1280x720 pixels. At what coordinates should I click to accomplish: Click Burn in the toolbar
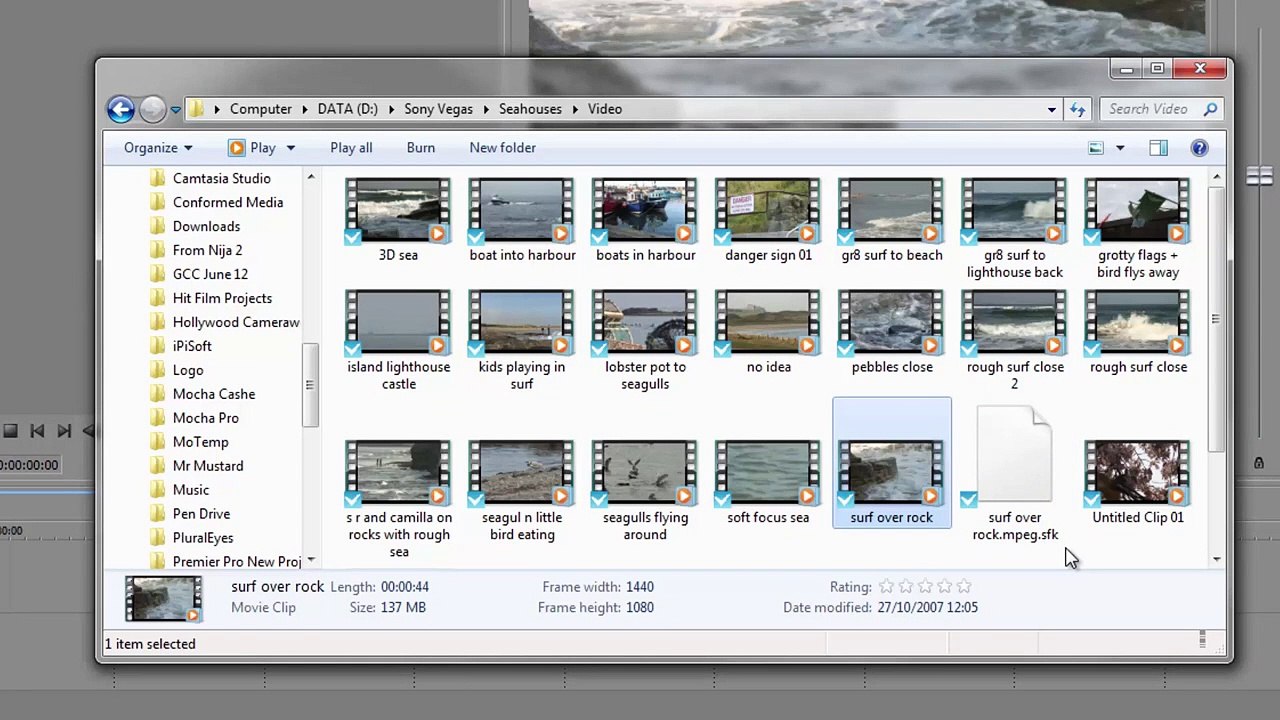pyautogui.click(x=420, y=148)
